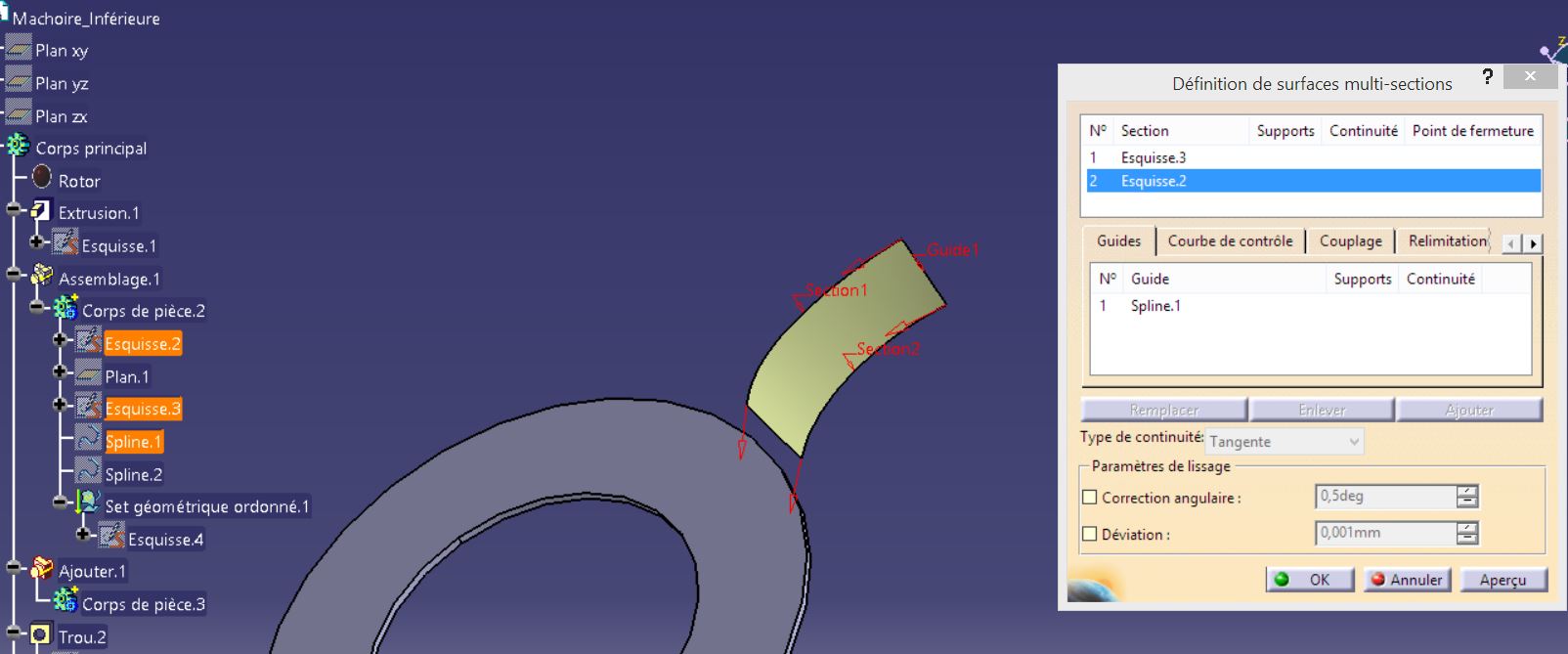The width and height of the screenshot is (1568, 654).
Task: Expand the Esquisse.1 tree node
Action: tap(37, 242)
